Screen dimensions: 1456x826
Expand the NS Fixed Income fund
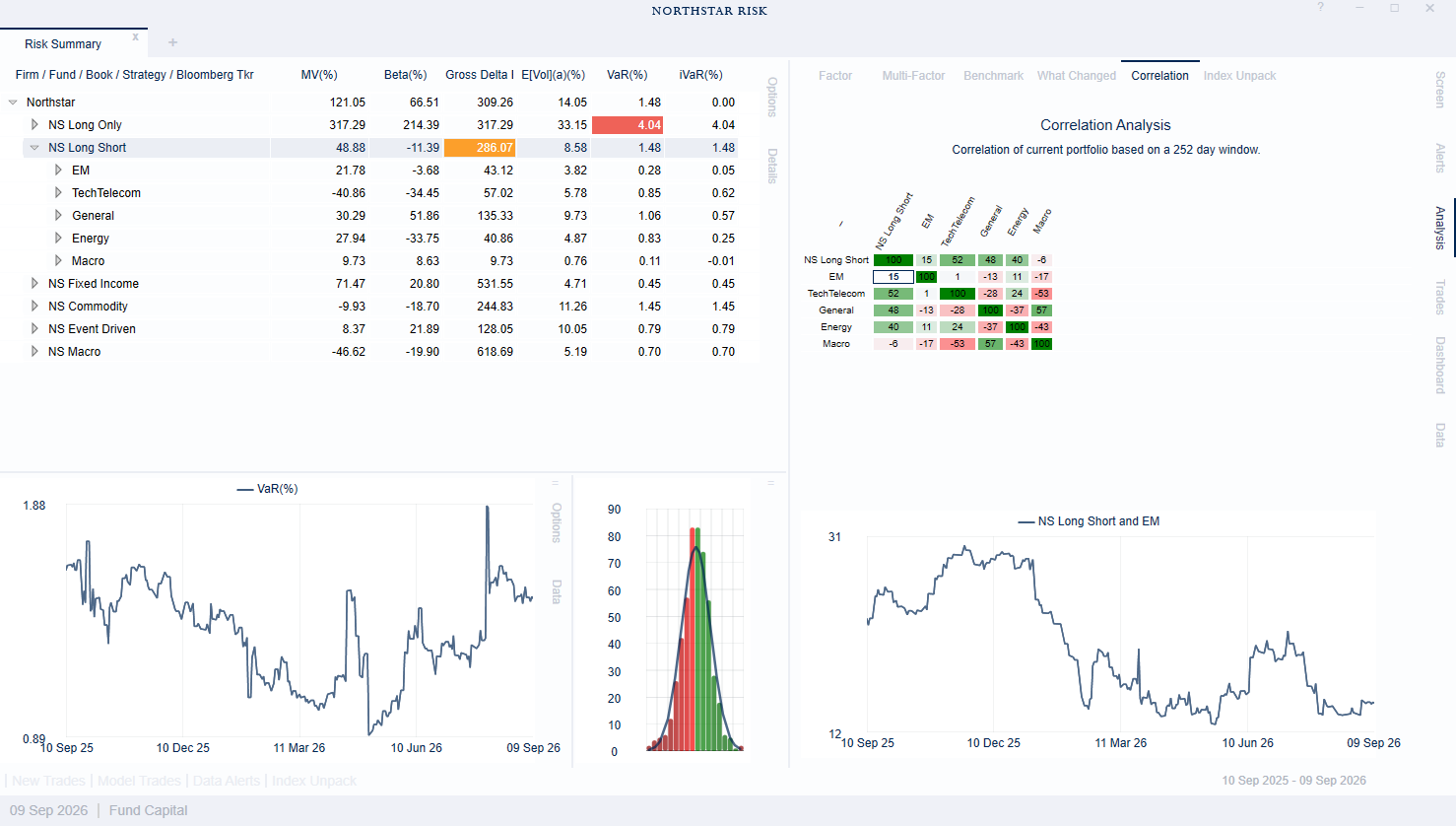coord(34,284)
